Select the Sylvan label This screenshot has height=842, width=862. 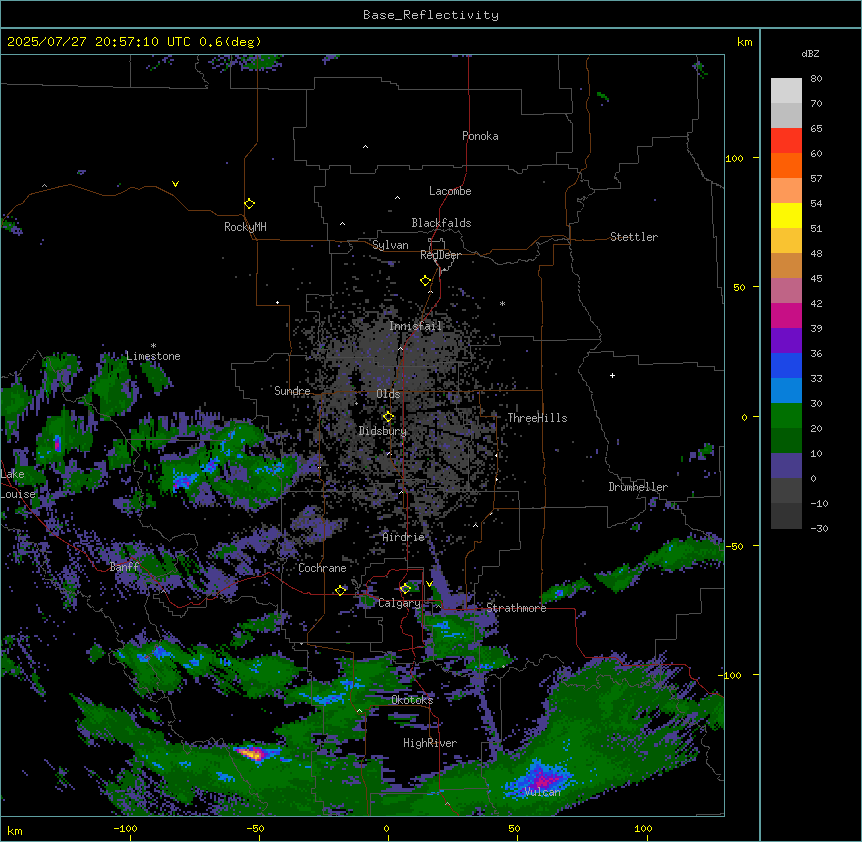click(390, 245)
